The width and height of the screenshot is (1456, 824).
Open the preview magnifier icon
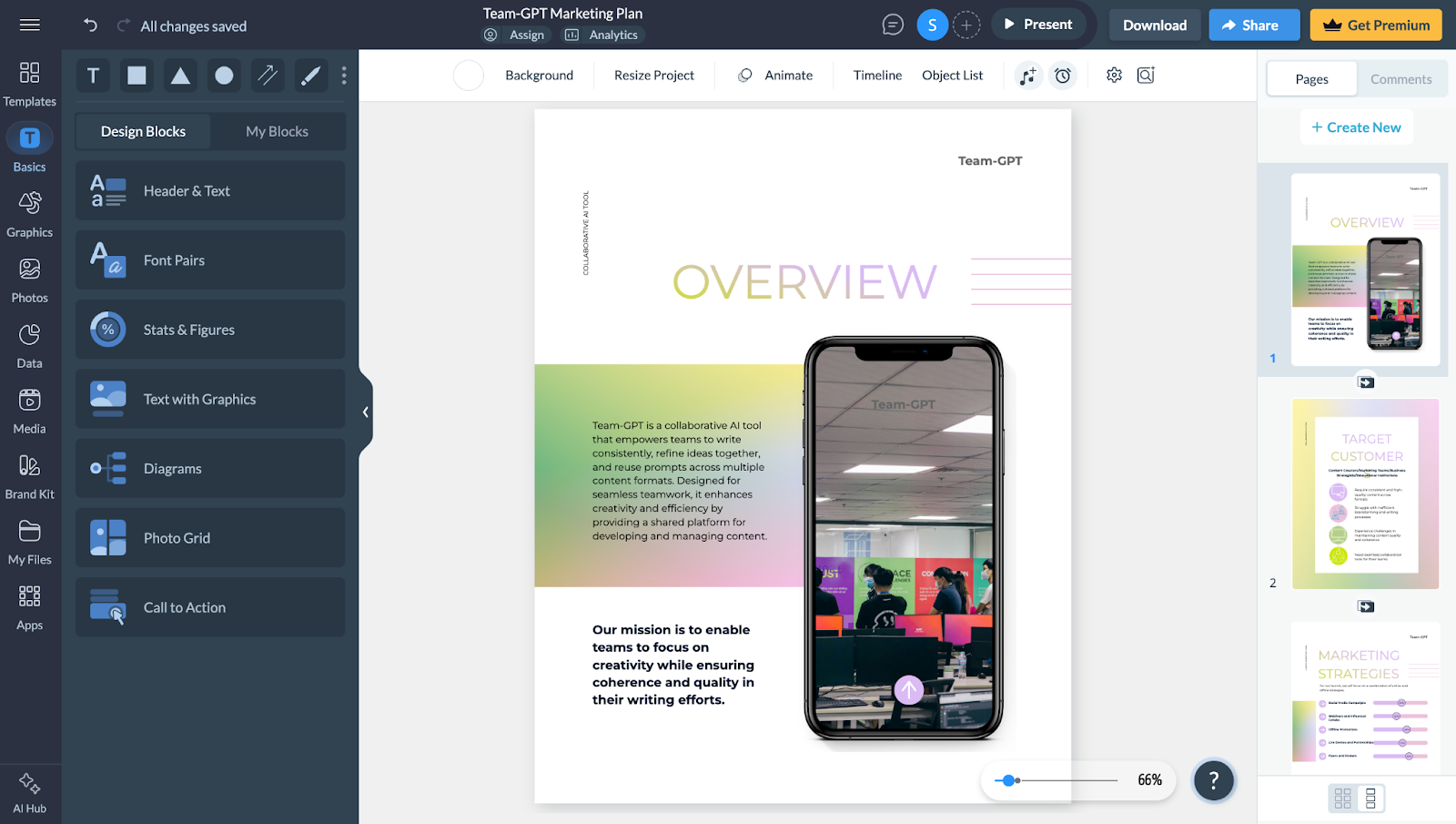pyautogui.click(x=1146, y=75)
